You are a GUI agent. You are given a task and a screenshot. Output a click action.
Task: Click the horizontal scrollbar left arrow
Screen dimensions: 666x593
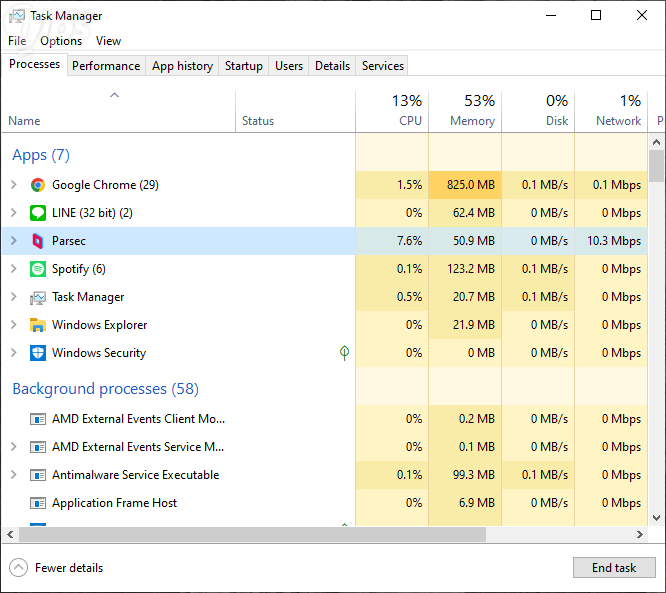(x=10, y=534)
